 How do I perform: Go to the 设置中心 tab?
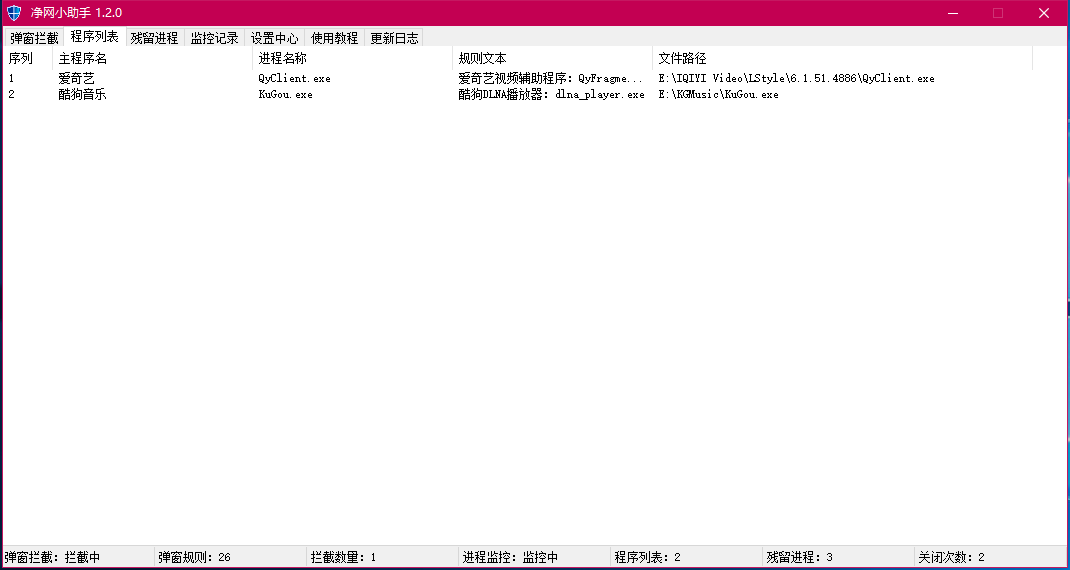[x=274, y=38]
